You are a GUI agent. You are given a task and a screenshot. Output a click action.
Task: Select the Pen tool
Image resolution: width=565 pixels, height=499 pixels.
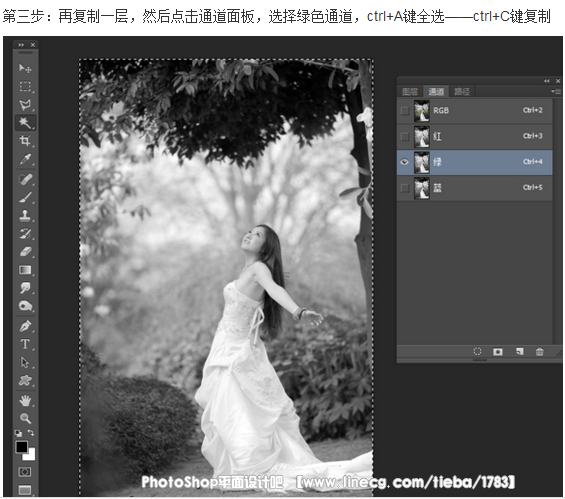[x=25, y=326]
